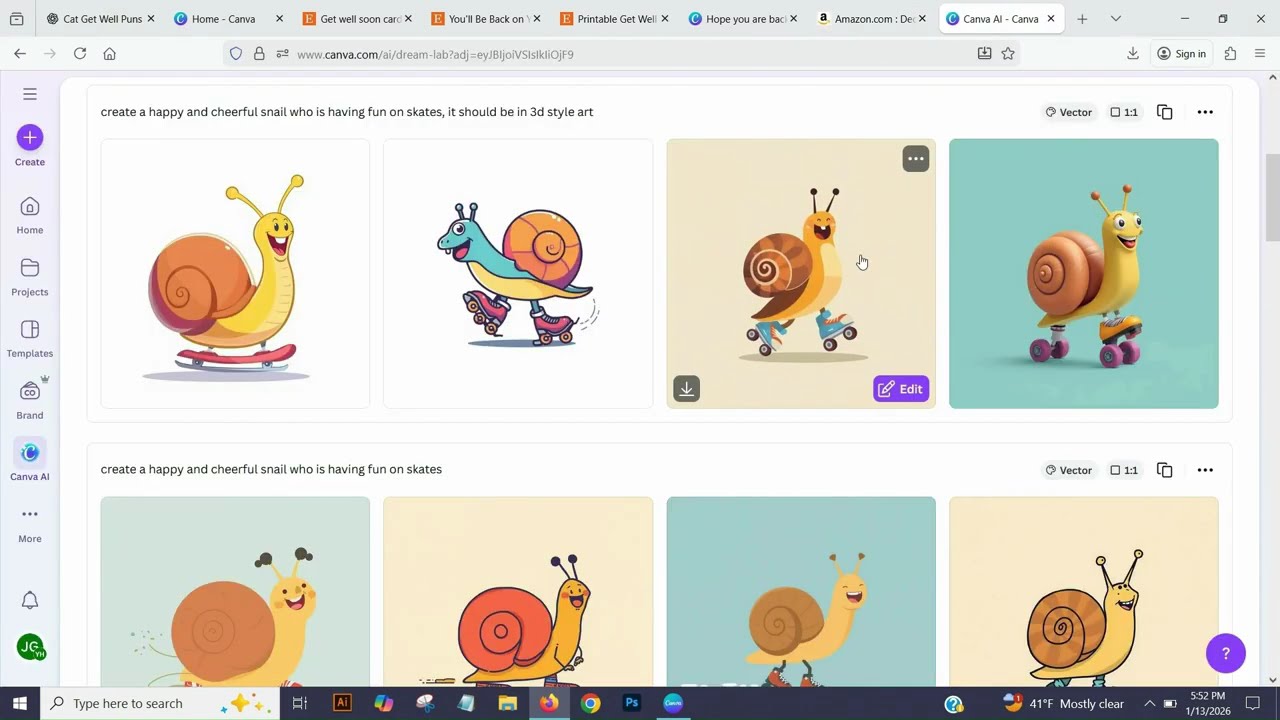Open the JG account avatar
The width and height of the screenshot is (1280, 720).
(x=30, y=647)
